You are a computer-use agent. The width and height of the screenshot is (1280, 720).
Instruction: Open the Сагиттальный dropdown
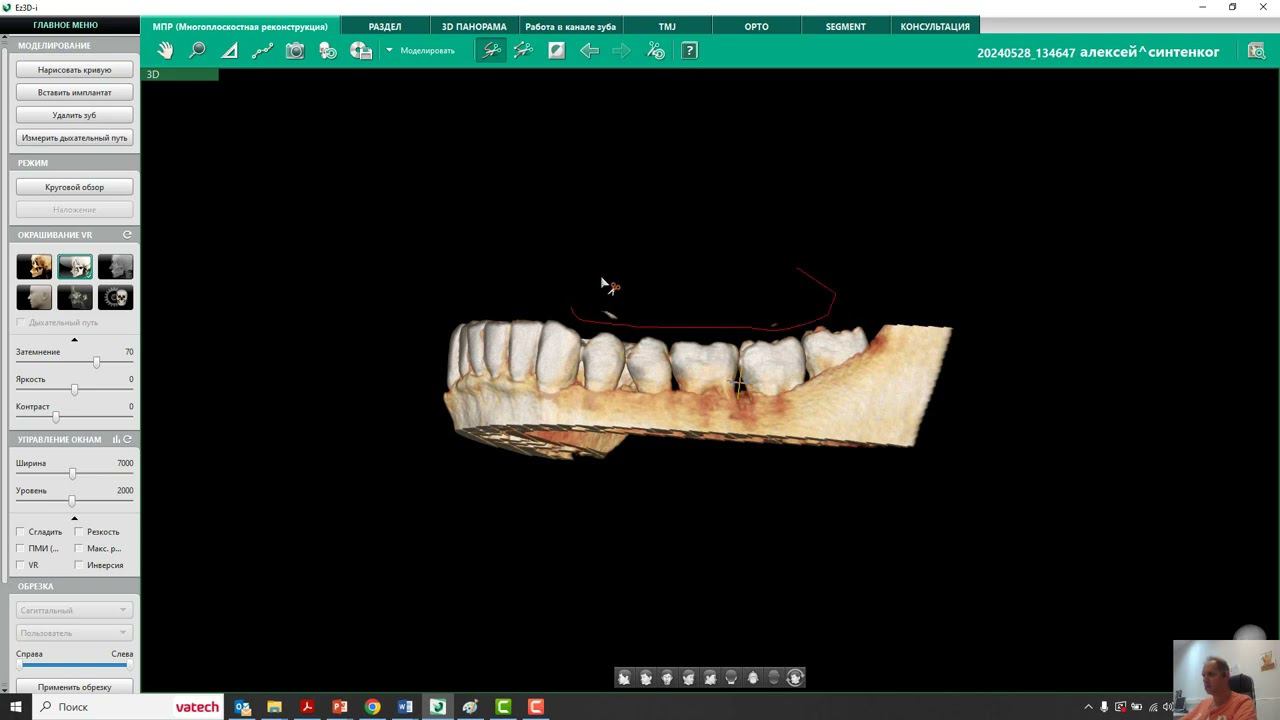[x=74, y=610]
